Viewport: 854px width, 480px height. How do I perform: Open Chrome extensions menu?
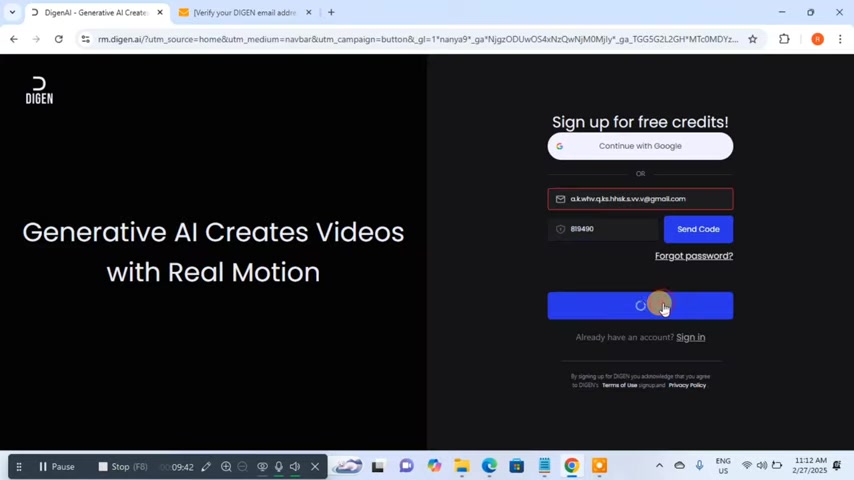point(784,39)
